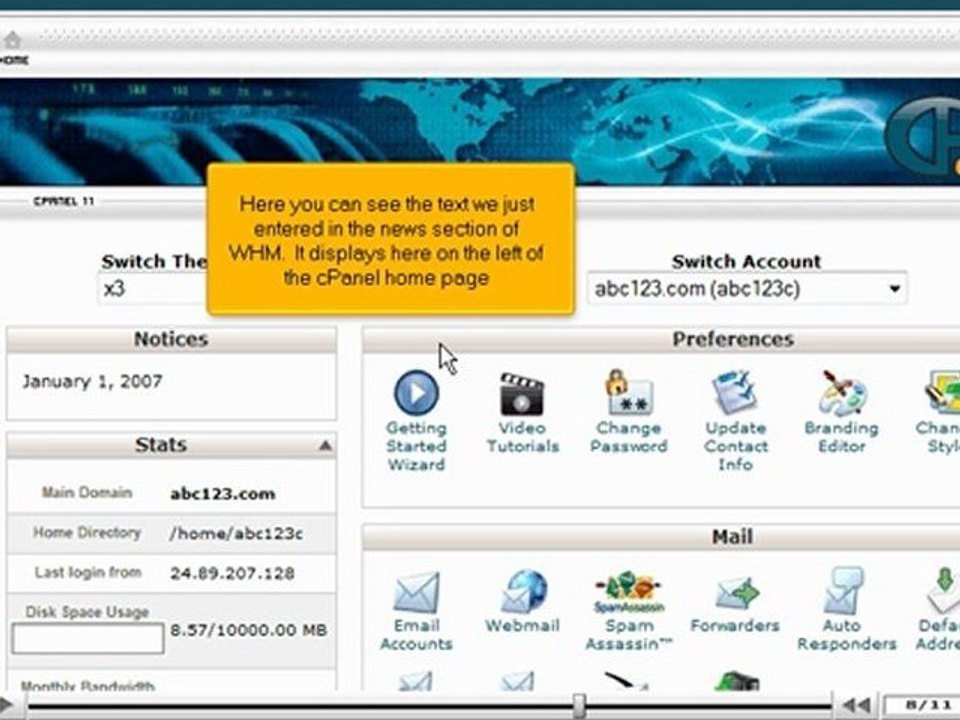Click the Mail section header
This screenshot has width=960, height=720.
pos(661,537)
